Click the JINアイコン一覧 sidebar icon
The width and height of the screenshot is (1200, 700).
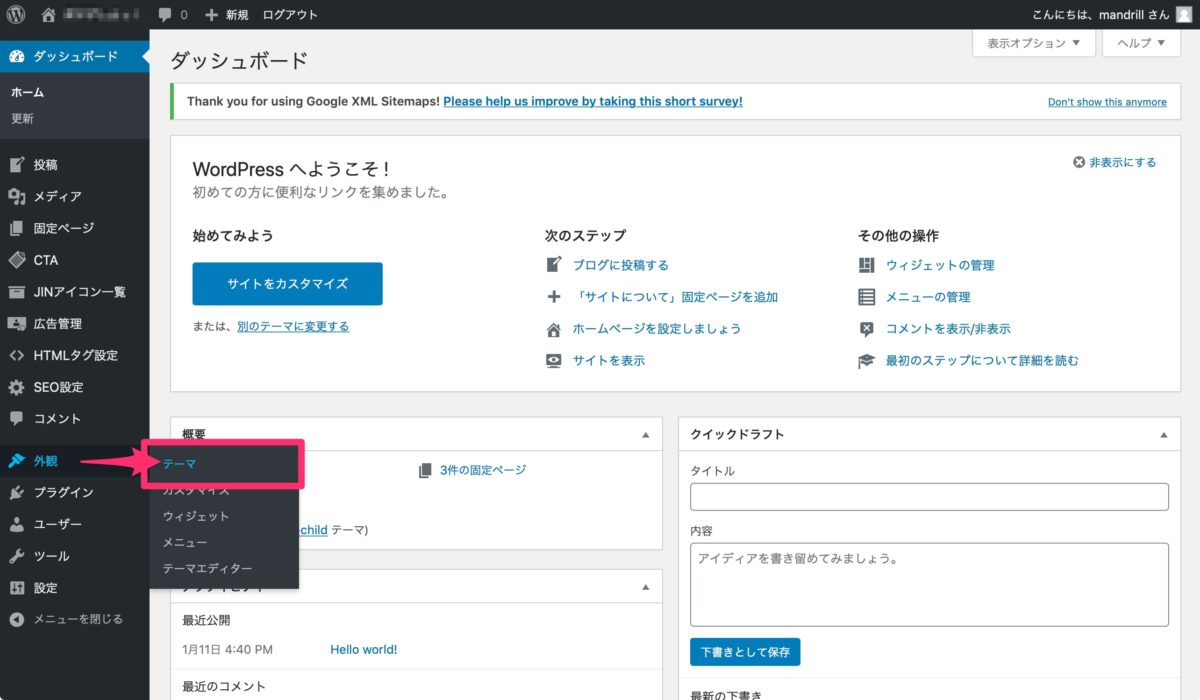17,292
